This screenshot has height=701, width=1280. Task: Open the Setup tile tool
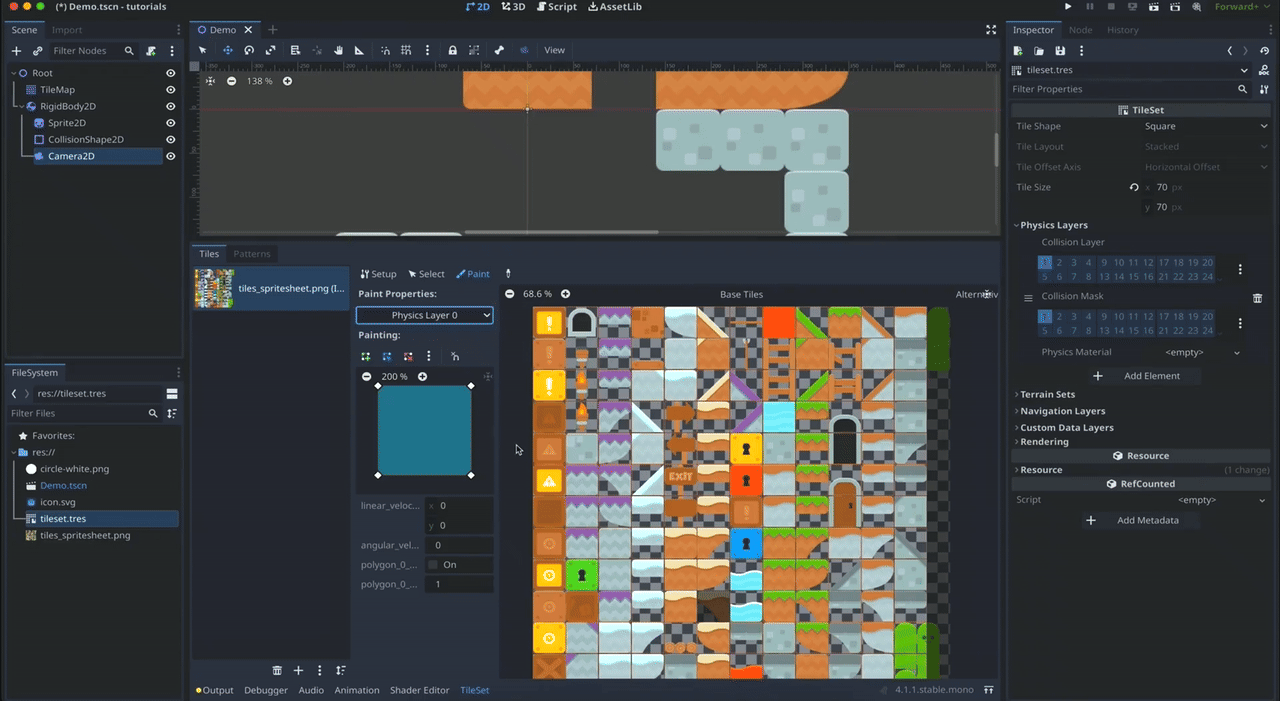click(378, 274)
